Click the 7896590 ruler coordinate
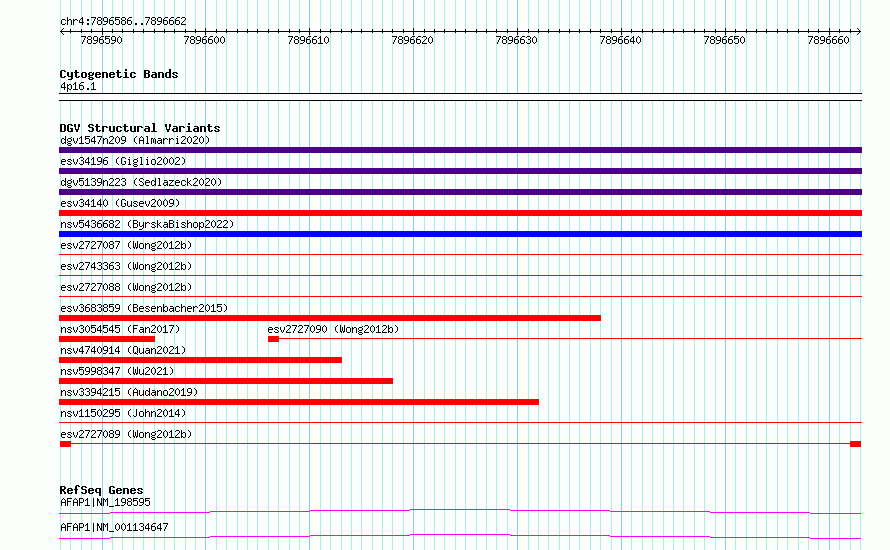 pyautogui.click(x=102, y=40)
